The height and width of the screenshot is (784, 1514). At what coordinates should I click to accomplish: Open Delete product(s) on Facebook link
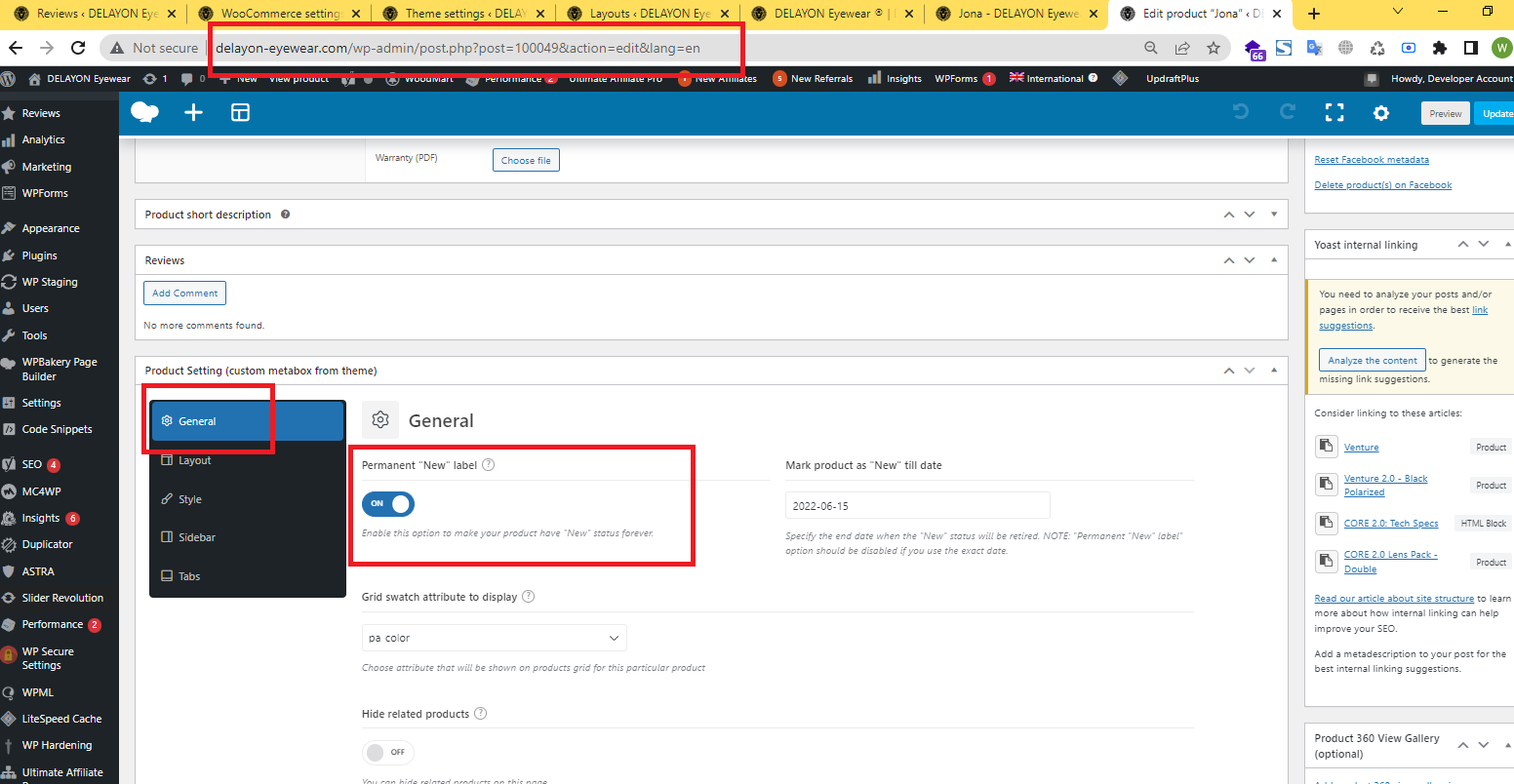[x=1383, y=184]
